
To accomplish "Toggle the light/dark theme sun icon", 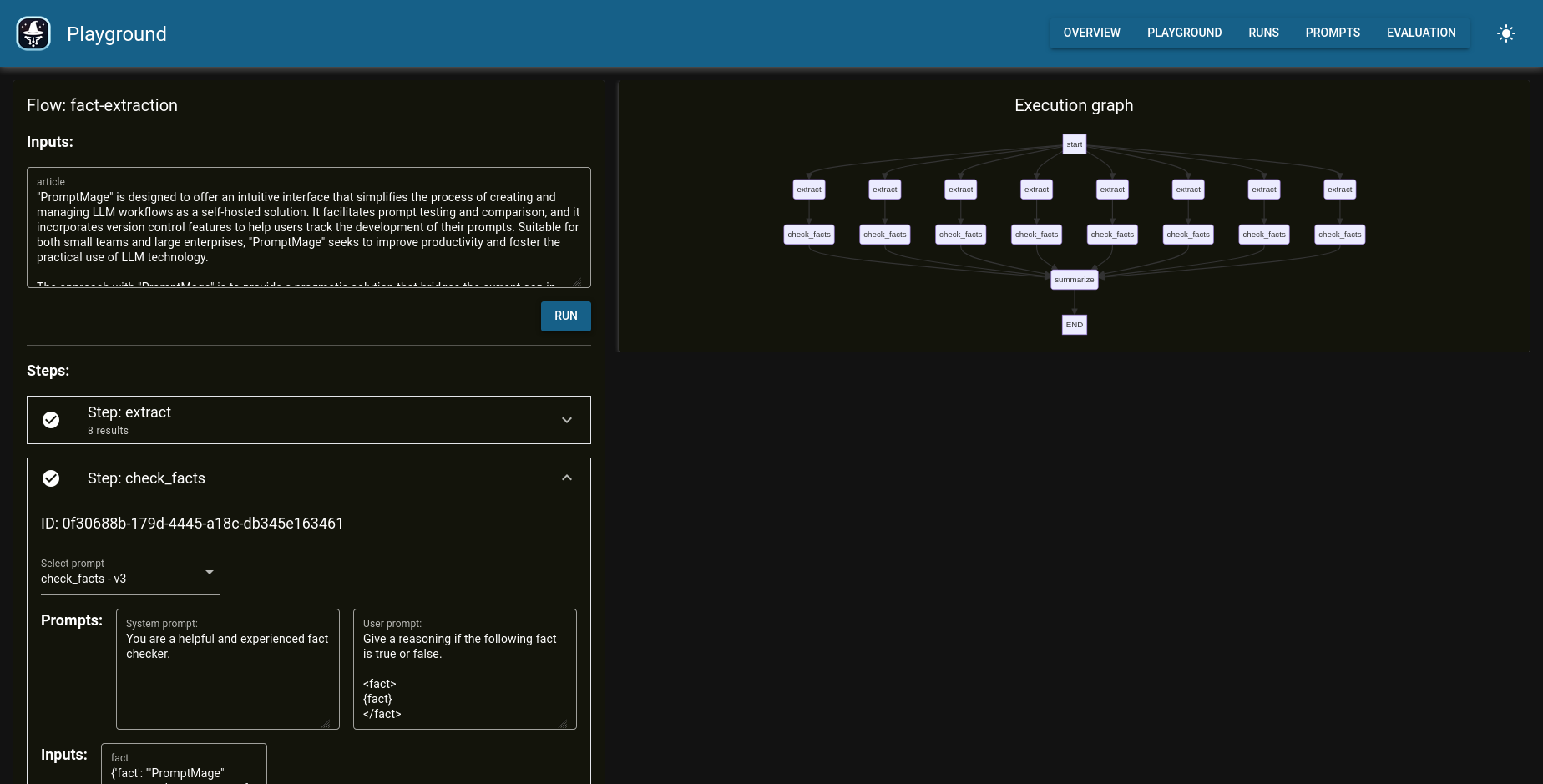I will click(1505, 33).
